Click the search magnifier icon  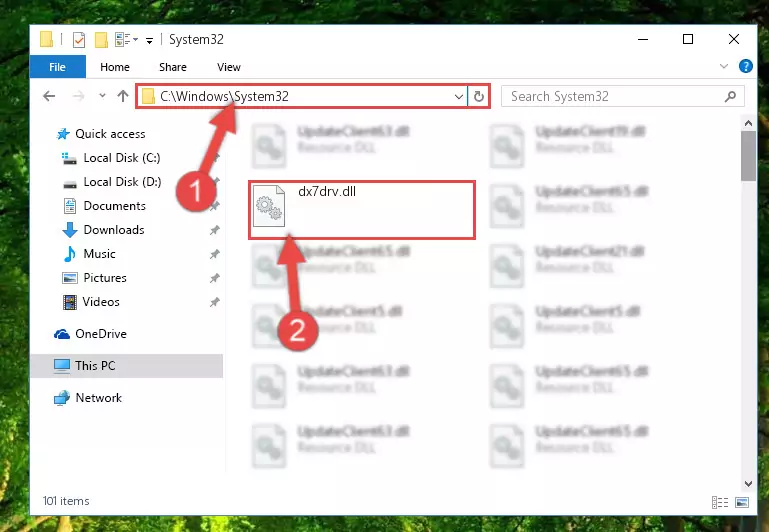[730, 97]
